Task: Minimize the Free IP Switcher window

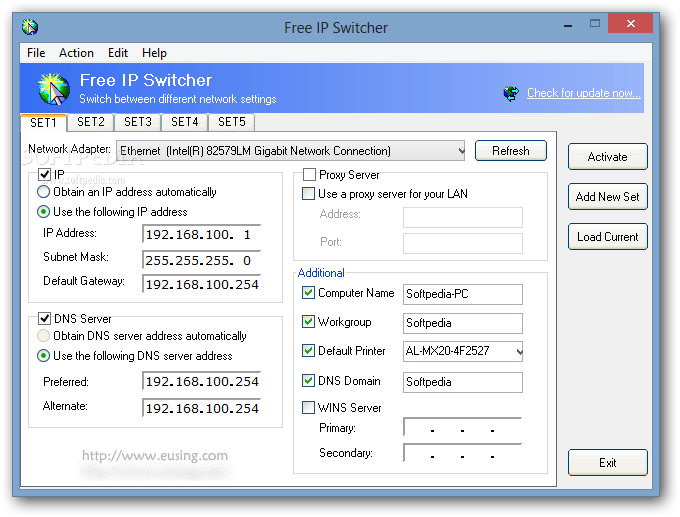Action: (x=568, y=25)
